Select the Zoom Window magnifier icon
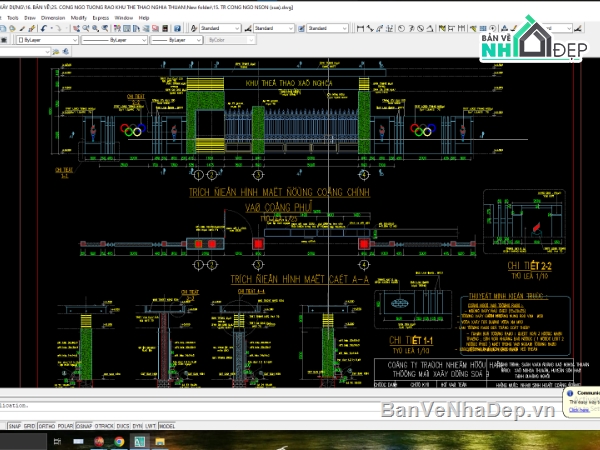The width and height of the screenshot is (600, 450). tap(95, 28)
